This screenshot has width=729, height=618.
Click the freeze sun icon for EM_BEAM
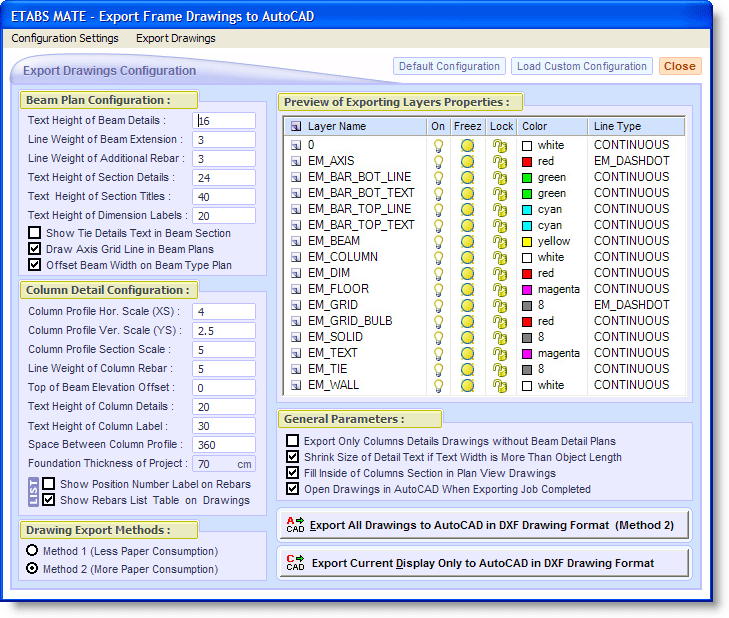coord(468,241)
